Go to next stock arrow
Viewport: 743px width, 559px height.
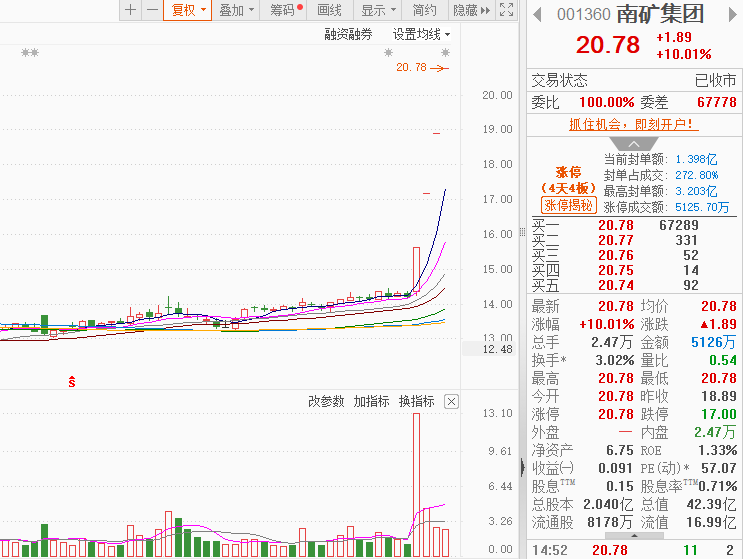[x=733, y=15]
